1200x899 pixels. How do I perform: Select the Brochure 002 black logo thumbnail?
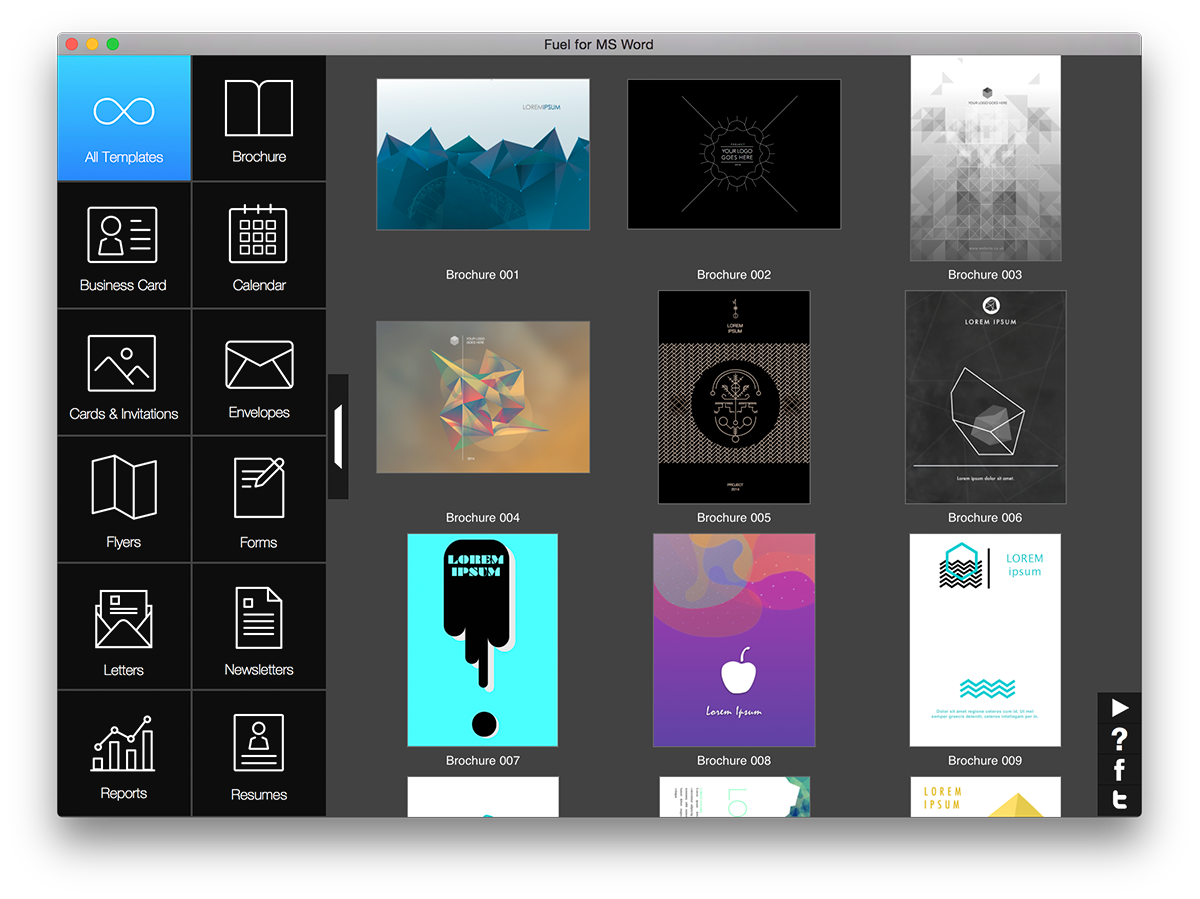(x=734, y=154)
